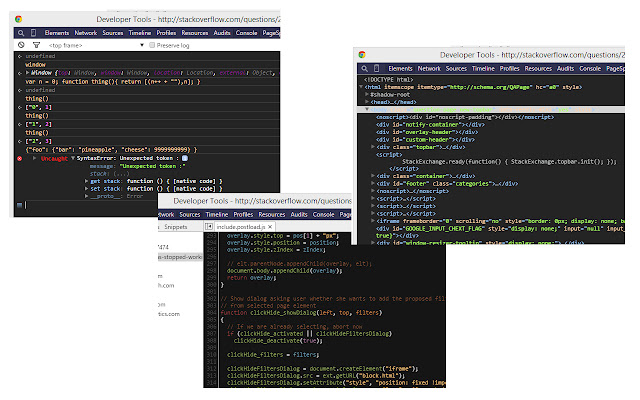
Task: Click the search magnifier icon in the console window
Action: point(21,33)
